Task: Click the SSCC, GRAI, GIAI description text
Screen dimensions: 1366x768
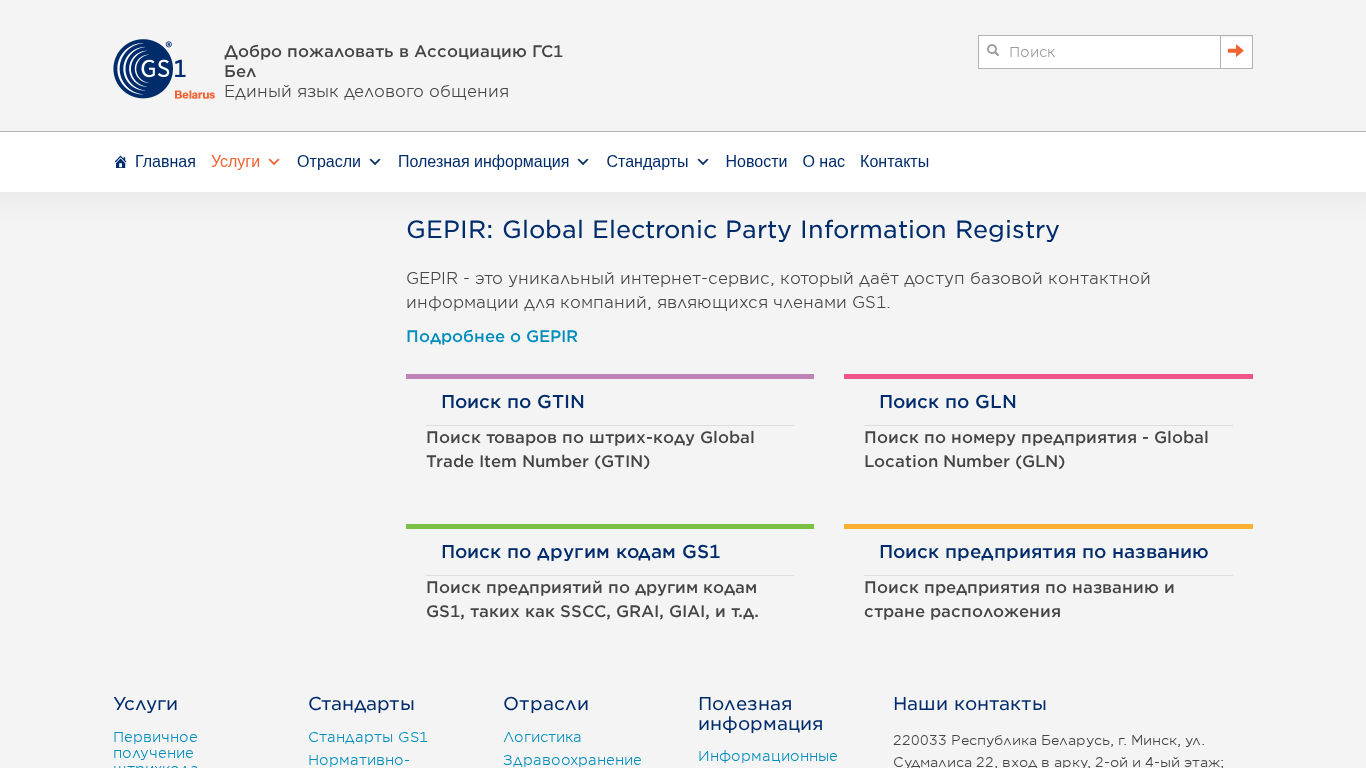Action: pos(592,600)
